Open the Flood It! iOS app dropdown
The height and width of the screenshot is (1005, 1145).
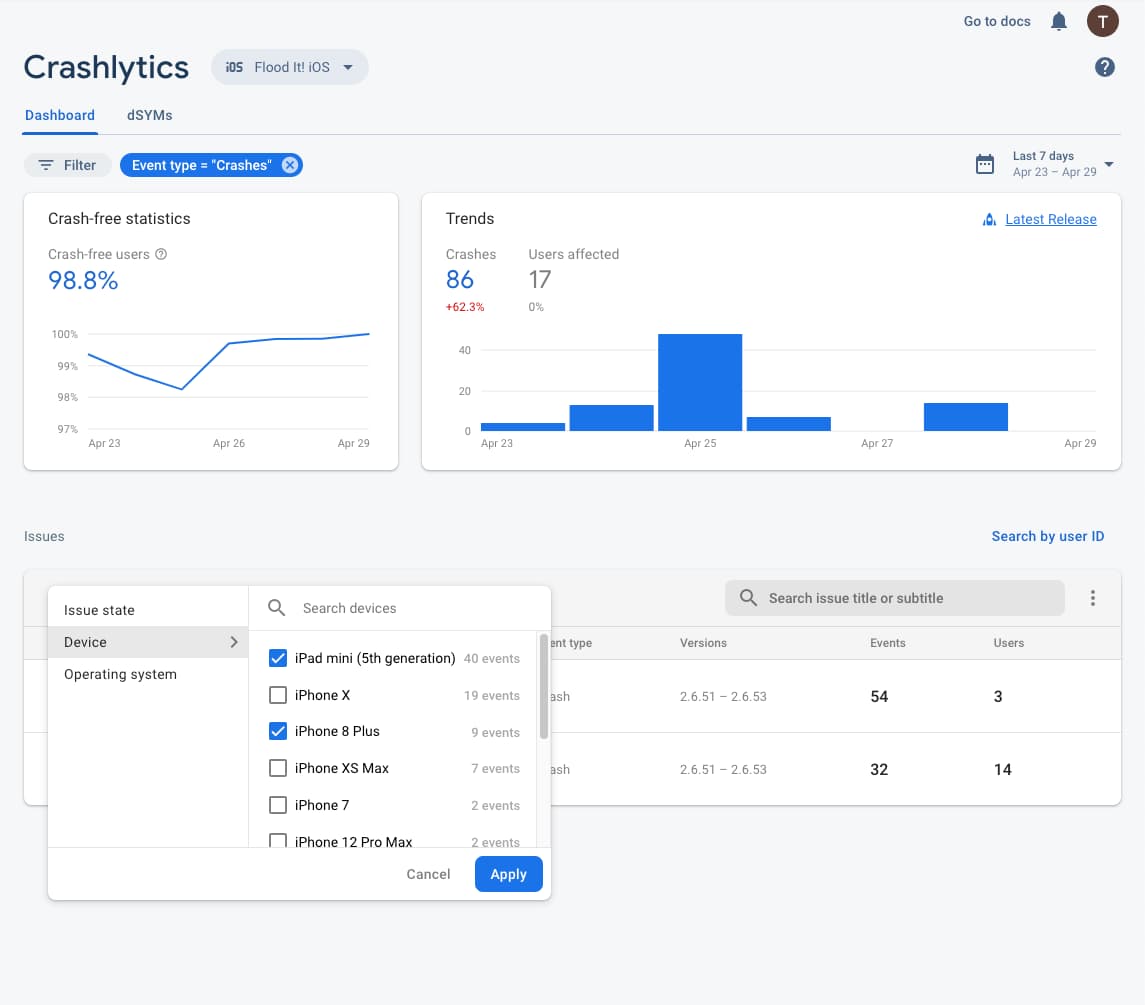(x=290, y=67)
